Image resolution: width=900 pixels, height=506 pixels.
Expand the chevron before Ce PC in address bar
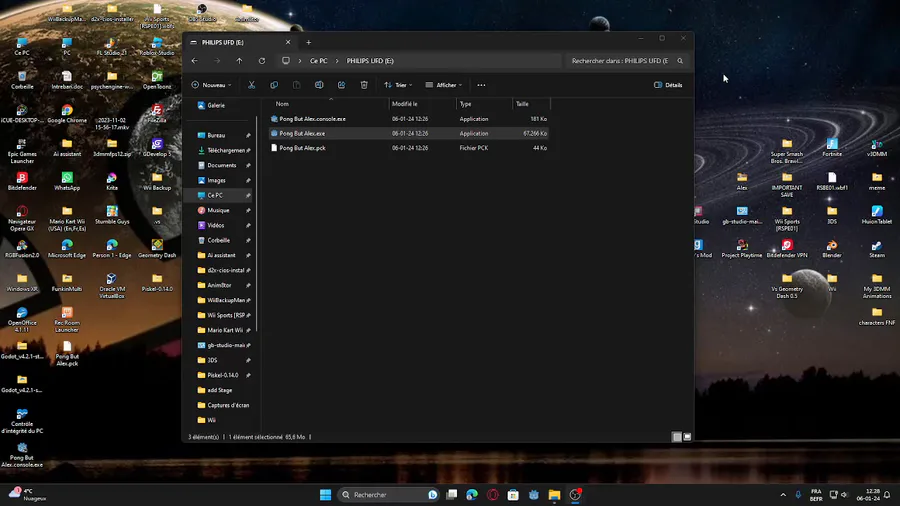pyautogui.click(x=300, y=61)
